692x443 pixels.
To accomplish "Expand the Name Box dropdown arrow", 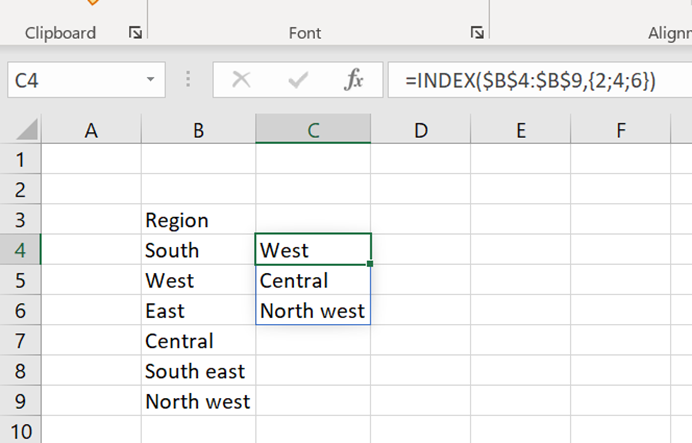I will [150, 80].
